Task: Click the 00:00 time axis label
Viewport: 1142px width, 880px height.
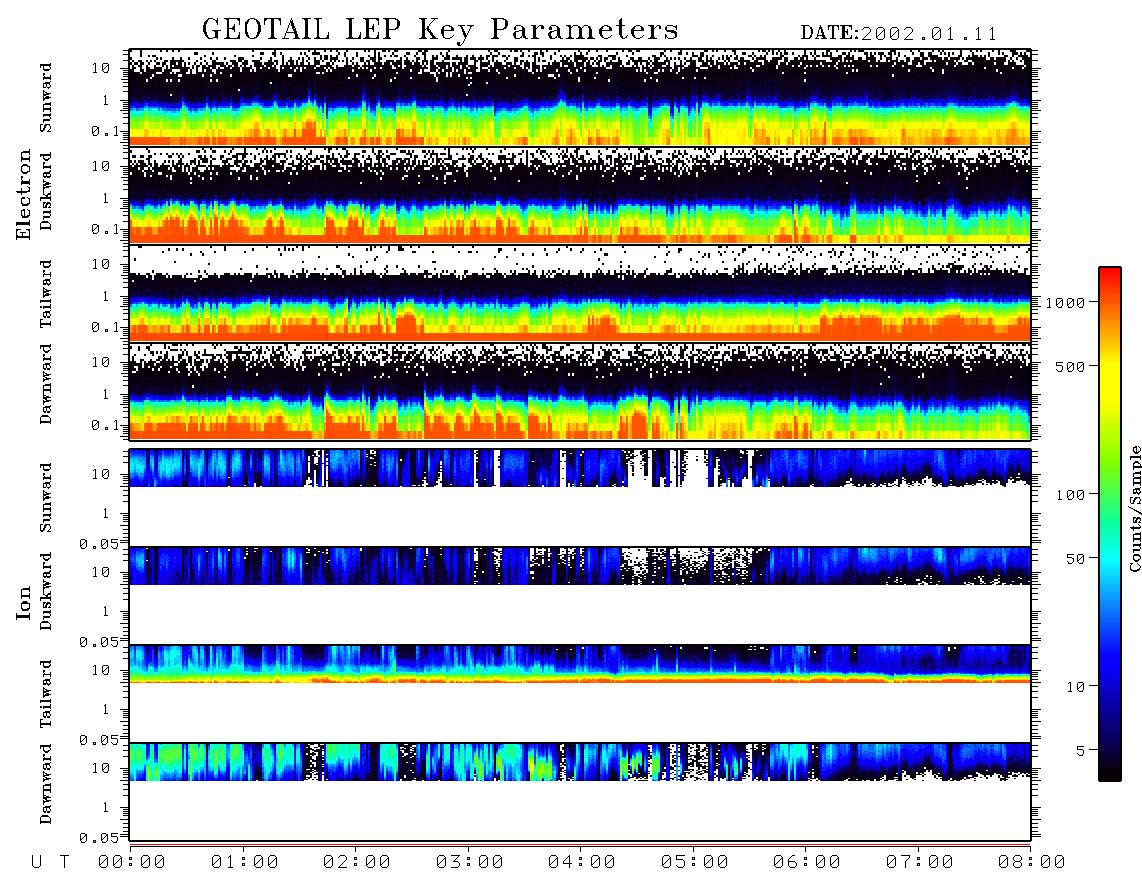Action: point(132,863)
